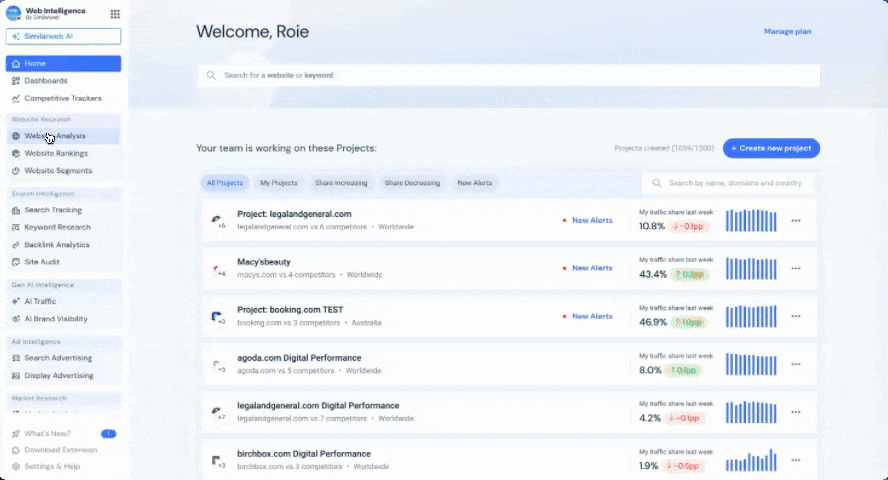Viewport: 888px width, 480px height.
Task: Click the Similarweb AI button
Action: click(x=63, y=36)
